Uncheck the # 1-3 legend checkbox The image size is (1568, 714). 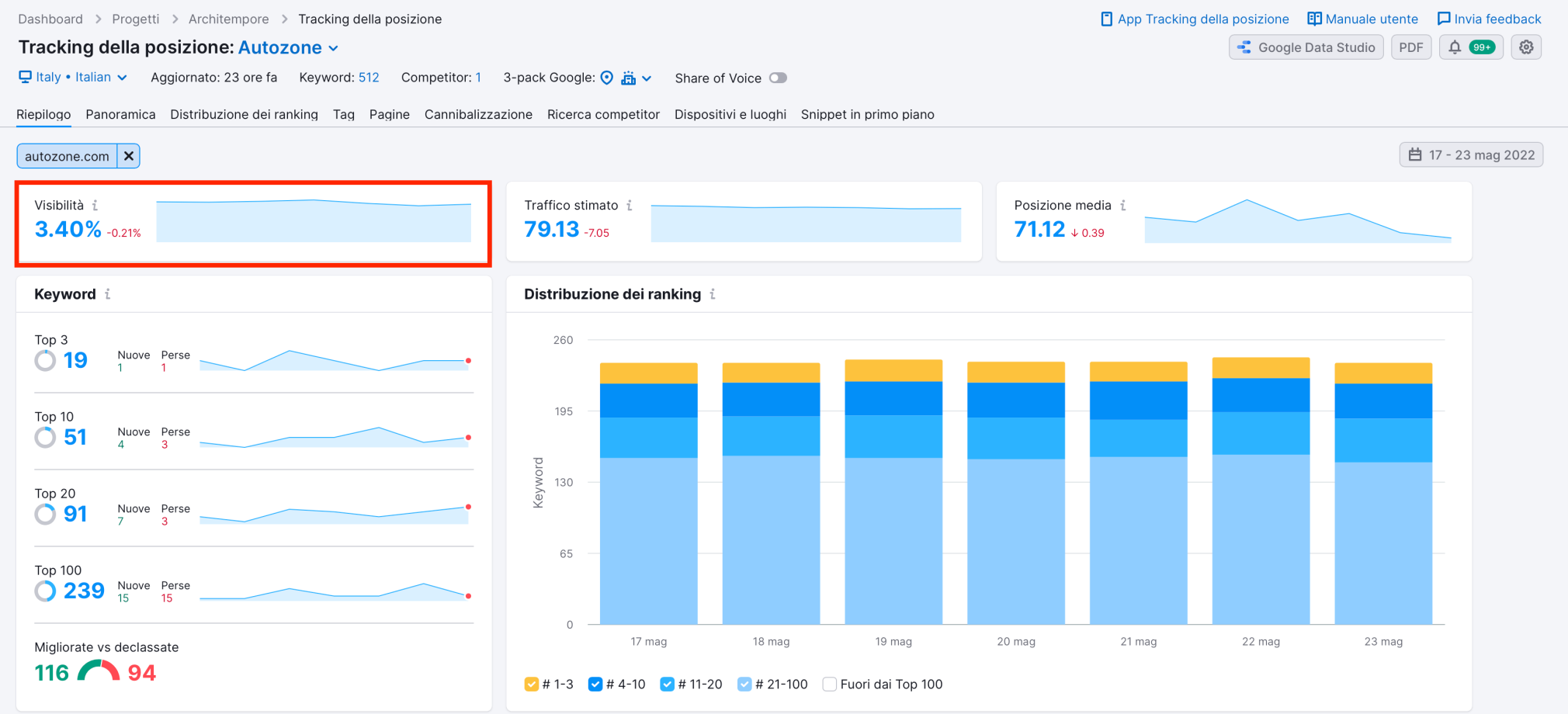[532, 684]
